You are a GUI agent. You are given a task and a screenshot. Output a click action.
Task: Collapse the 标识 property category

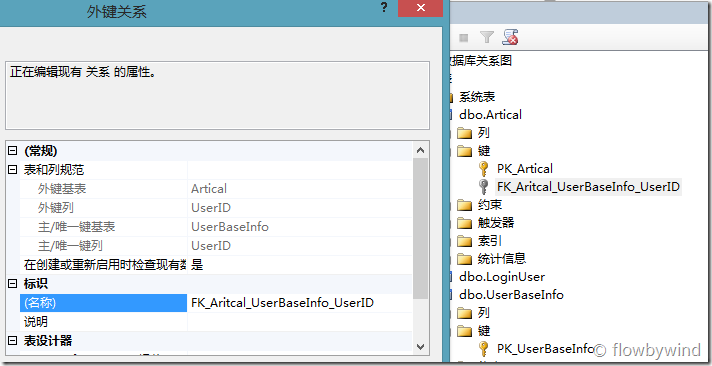click(13, 284)
